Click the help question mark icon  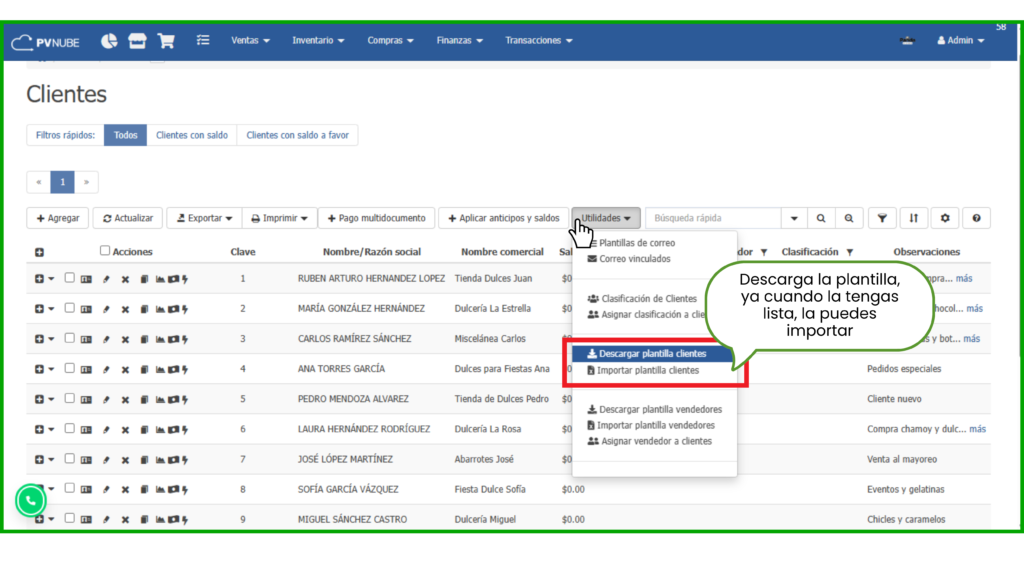tap(976, 218)
